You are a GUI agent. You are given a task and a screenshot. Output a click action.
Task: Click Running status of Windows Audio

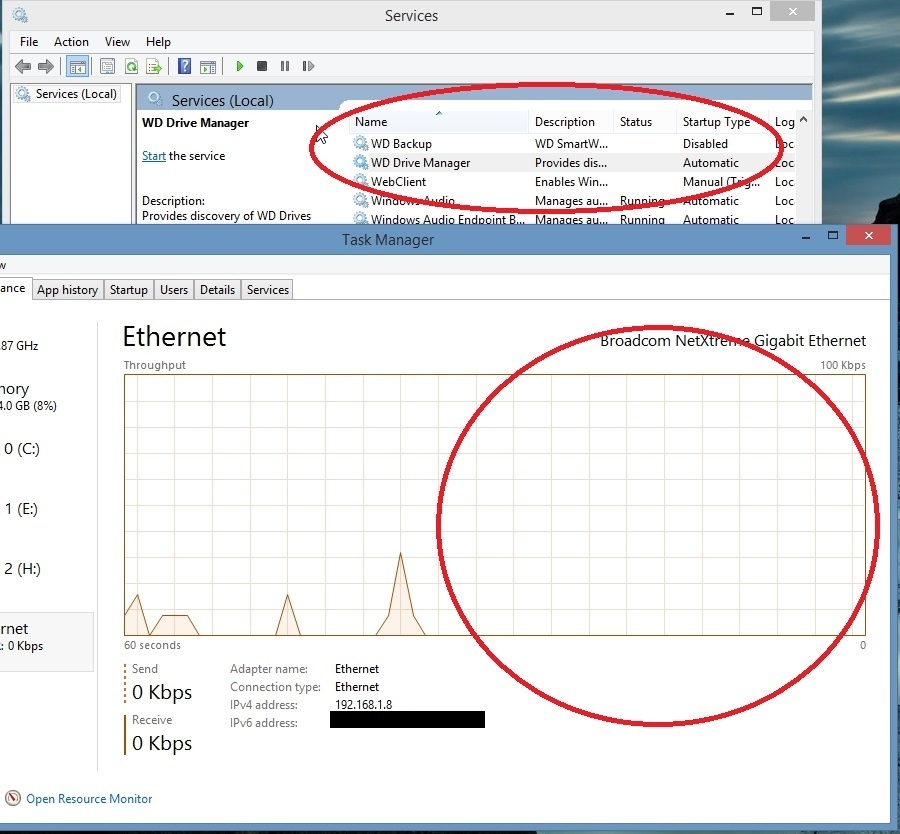(642, 201)
